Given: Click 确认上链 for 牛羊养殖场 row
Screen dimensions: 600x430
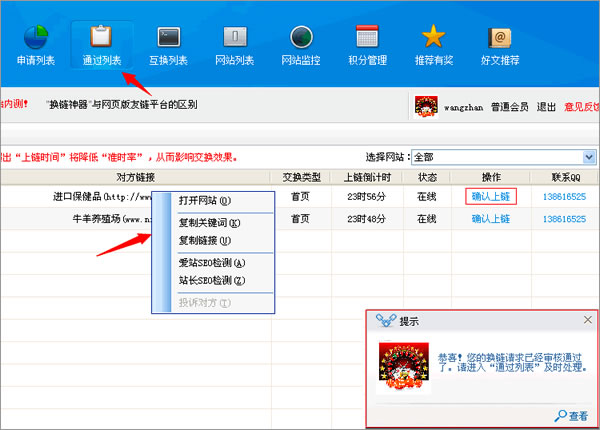Looking at the screenshot, I should [491, 218].
